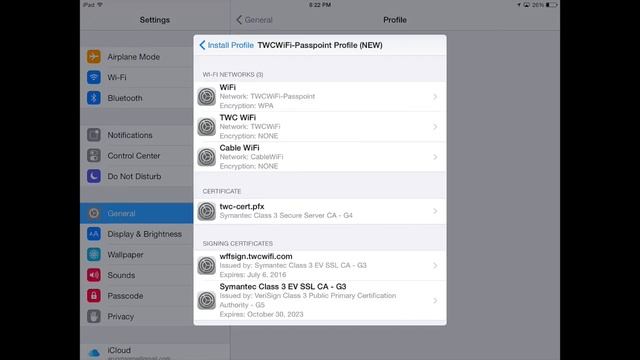Open Display & Brightness settings
Viewport: 640px width, 360px height.
[136, 234]
